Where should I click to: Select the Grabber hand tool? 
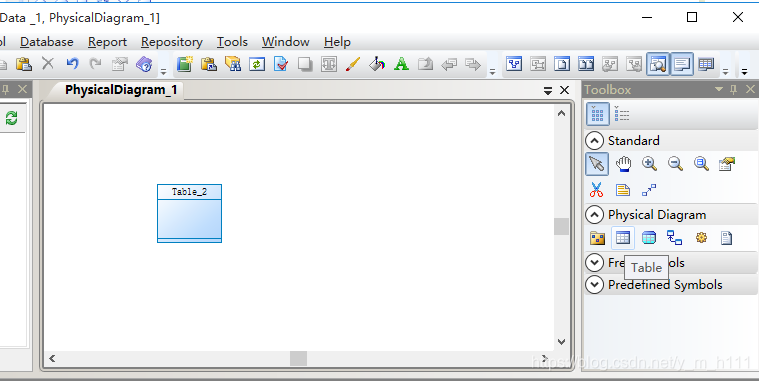[623, 164]
